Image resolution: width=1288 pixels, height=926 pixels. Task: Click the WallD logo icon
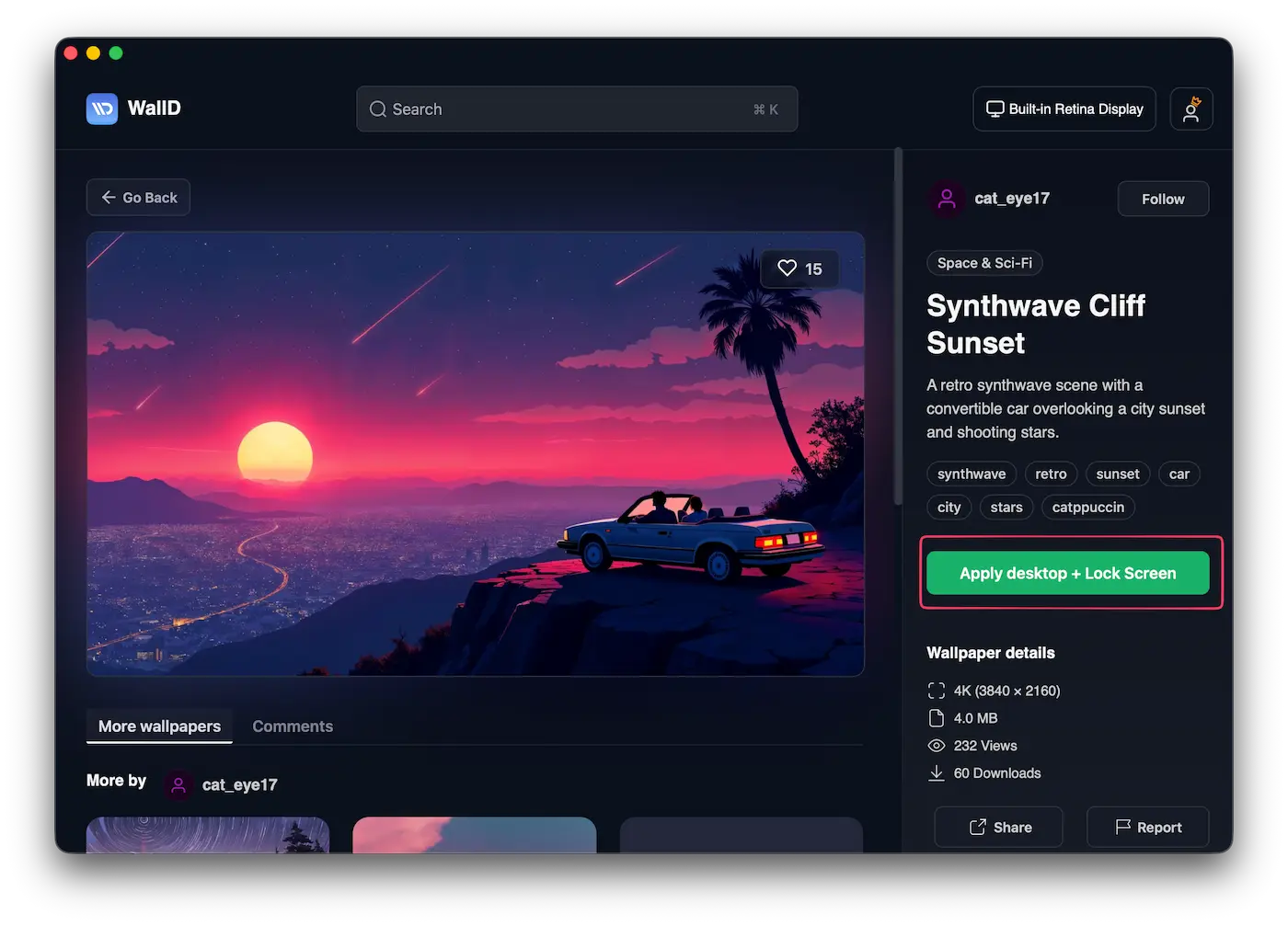tap(102, 109)
